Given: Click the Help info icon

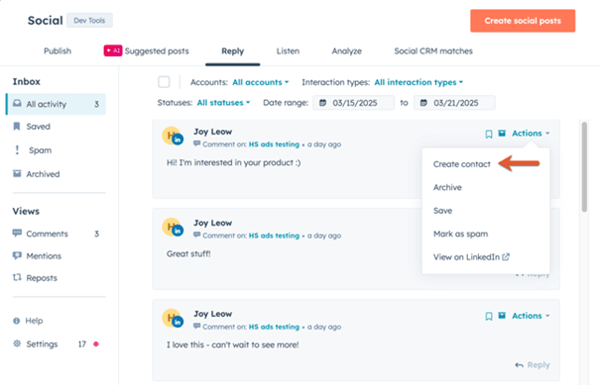Looking at the screenshot, I should pos(16,321).
